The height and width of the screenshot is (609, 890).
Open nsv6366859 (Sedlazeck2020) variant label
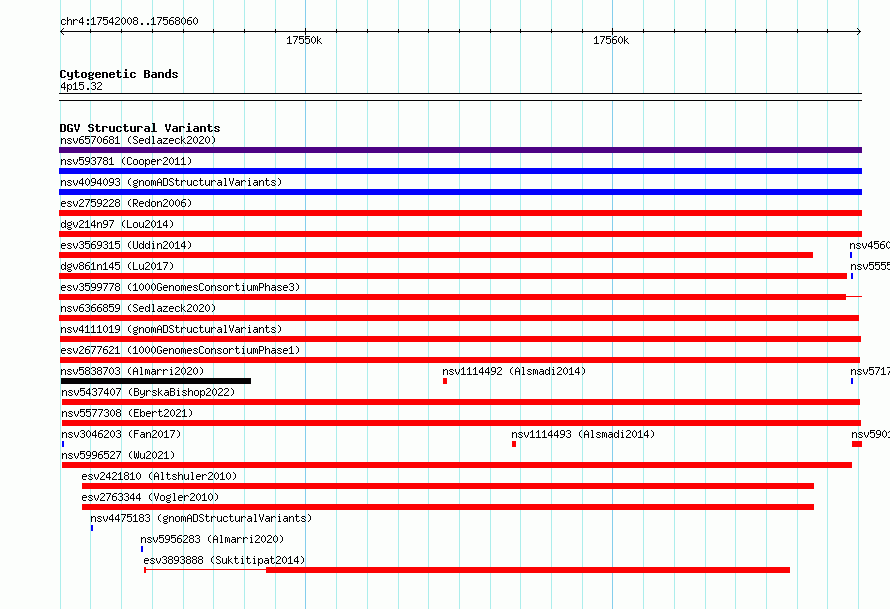(138, 308)
